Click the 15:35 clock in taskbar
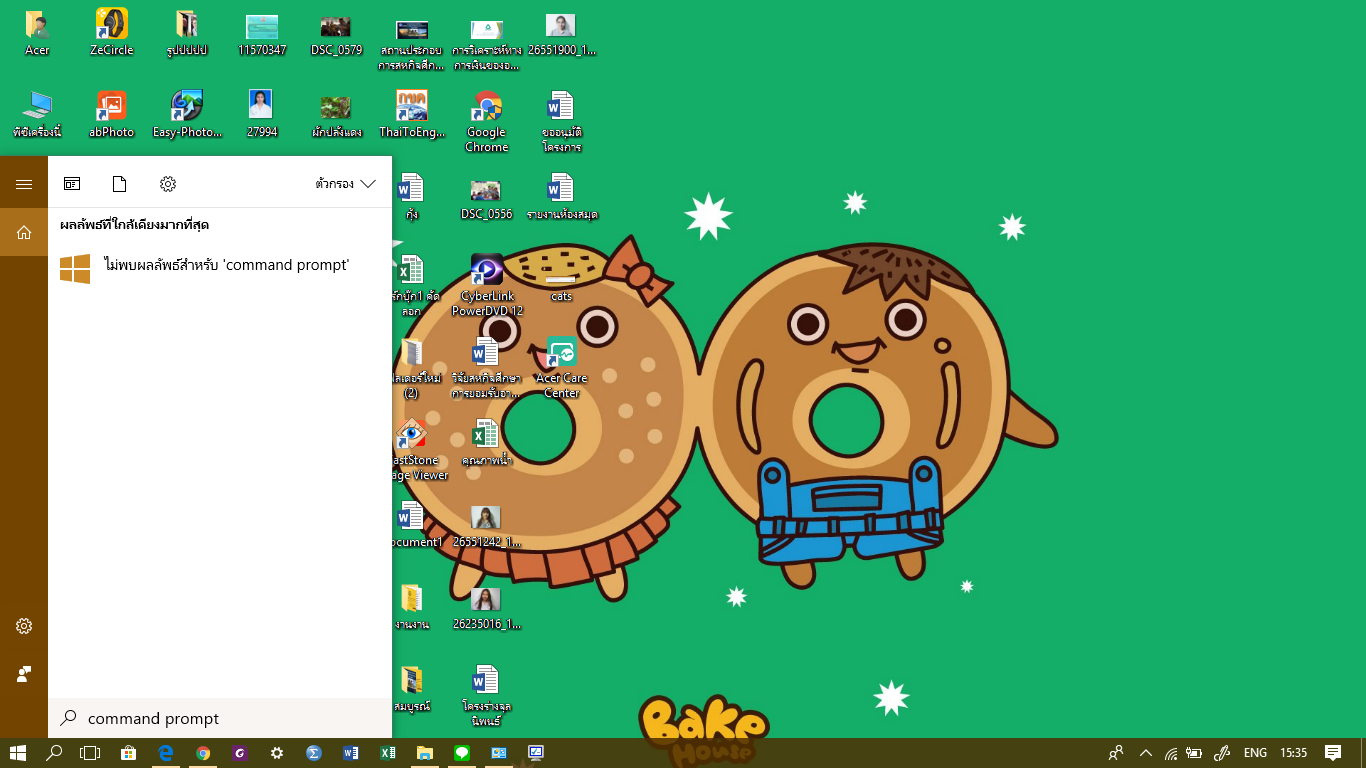The width and height of the screenshot is (1366, 768). tap(1293, 753)
